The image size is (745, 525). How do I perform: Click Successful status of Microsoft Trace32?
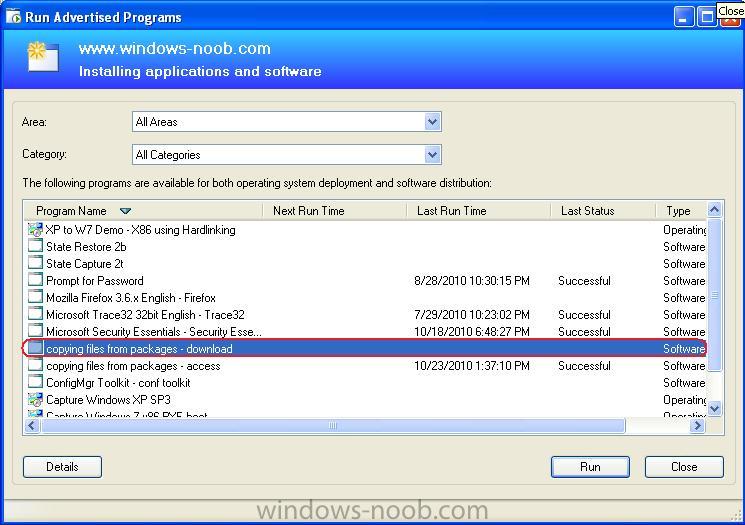[584, 315]
